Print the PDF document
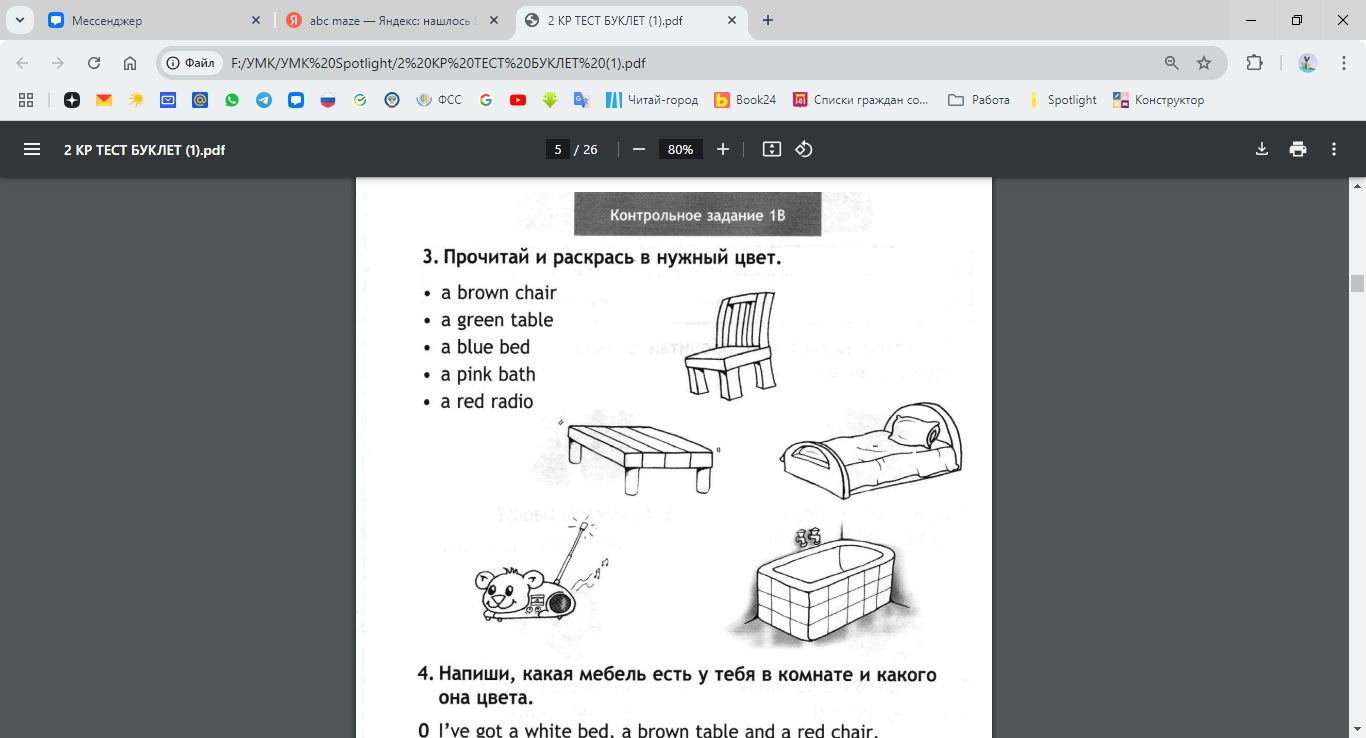 click(x=1298, y=149)
